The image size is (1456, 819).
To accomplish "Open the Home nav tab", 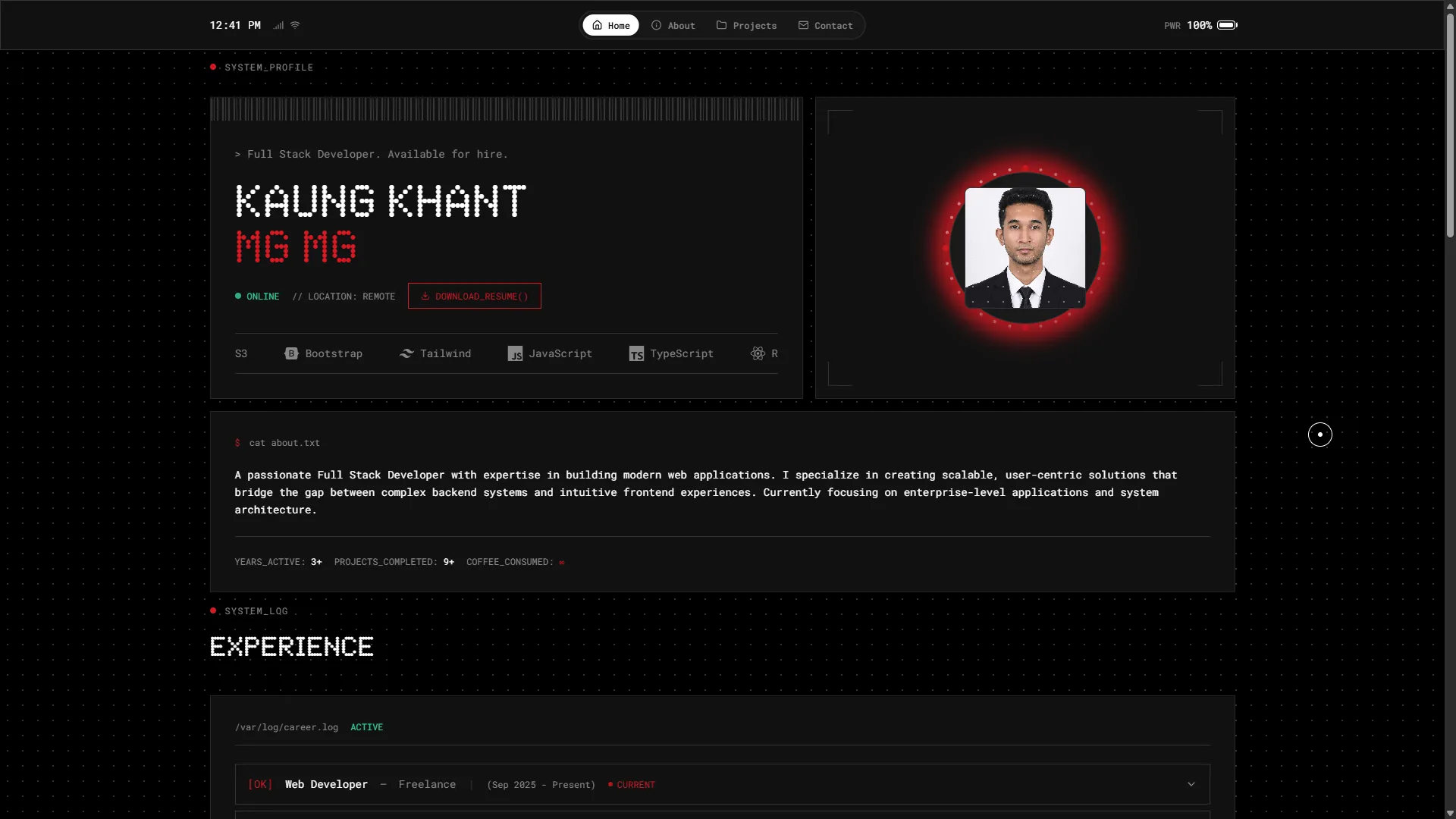I will [610, 25].
